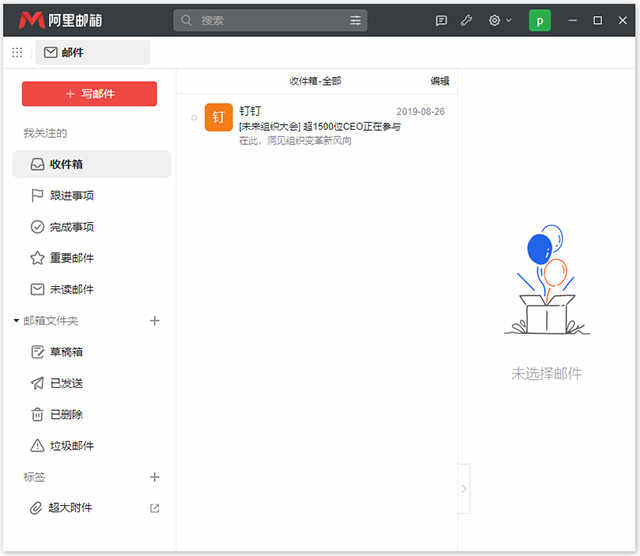The width and height of the screenshot is (640, 556).
Task: Open 超大附件 external link icon
Action: pyautogui.click(x=155, y=508)
